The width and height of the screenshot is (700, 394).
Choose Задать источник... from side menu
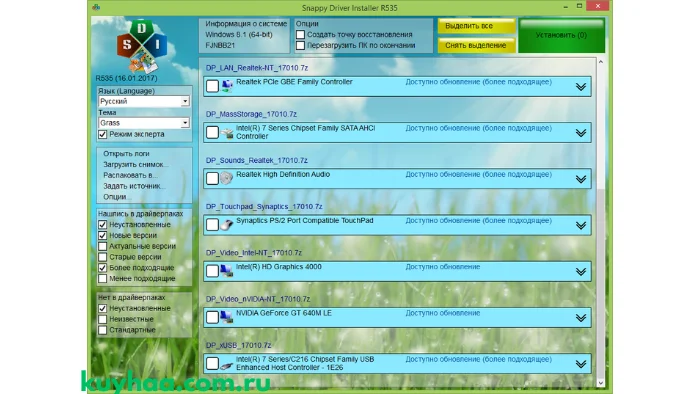pos(134,186)
